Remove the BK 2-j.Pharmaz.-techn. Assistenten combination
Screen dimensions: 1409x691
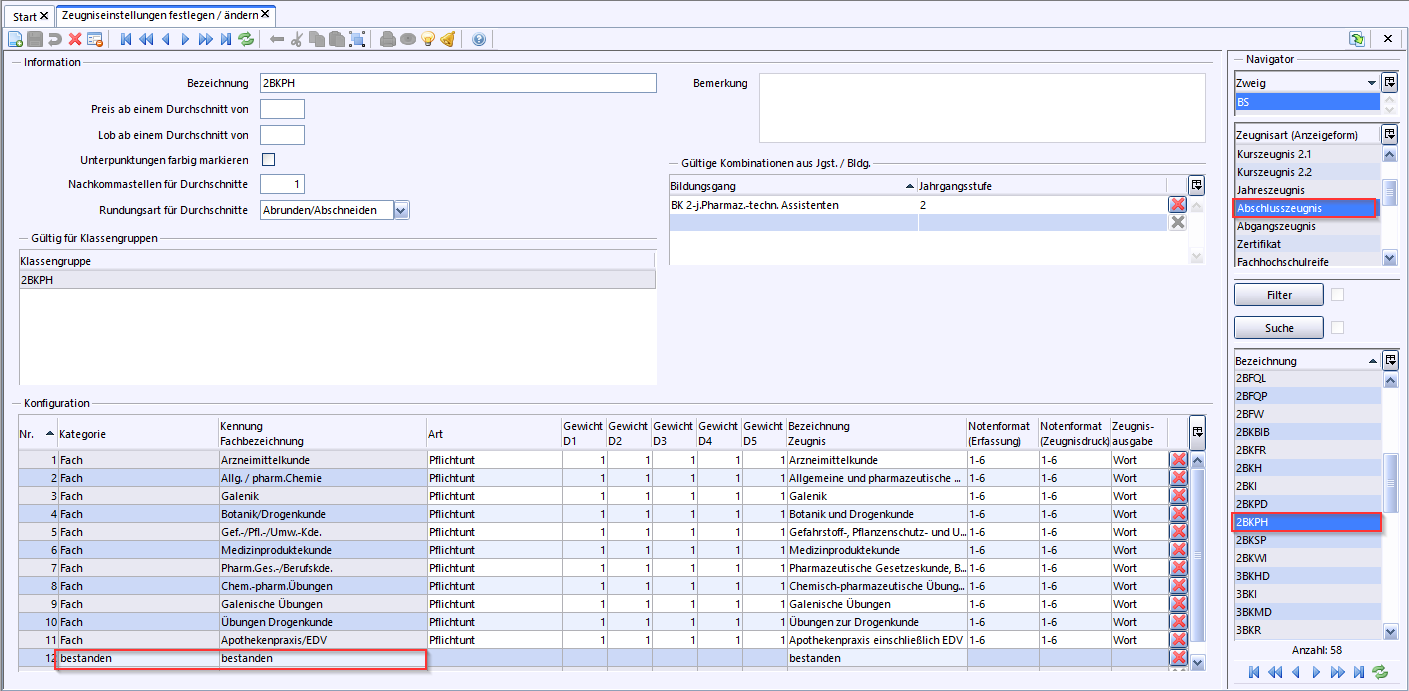[1178, 205]
